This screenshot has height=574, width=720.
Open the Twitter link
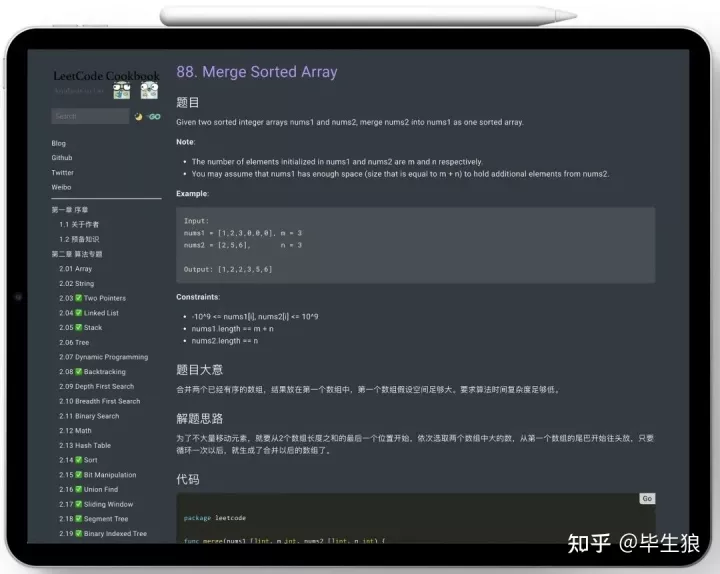tap(62, 173)
